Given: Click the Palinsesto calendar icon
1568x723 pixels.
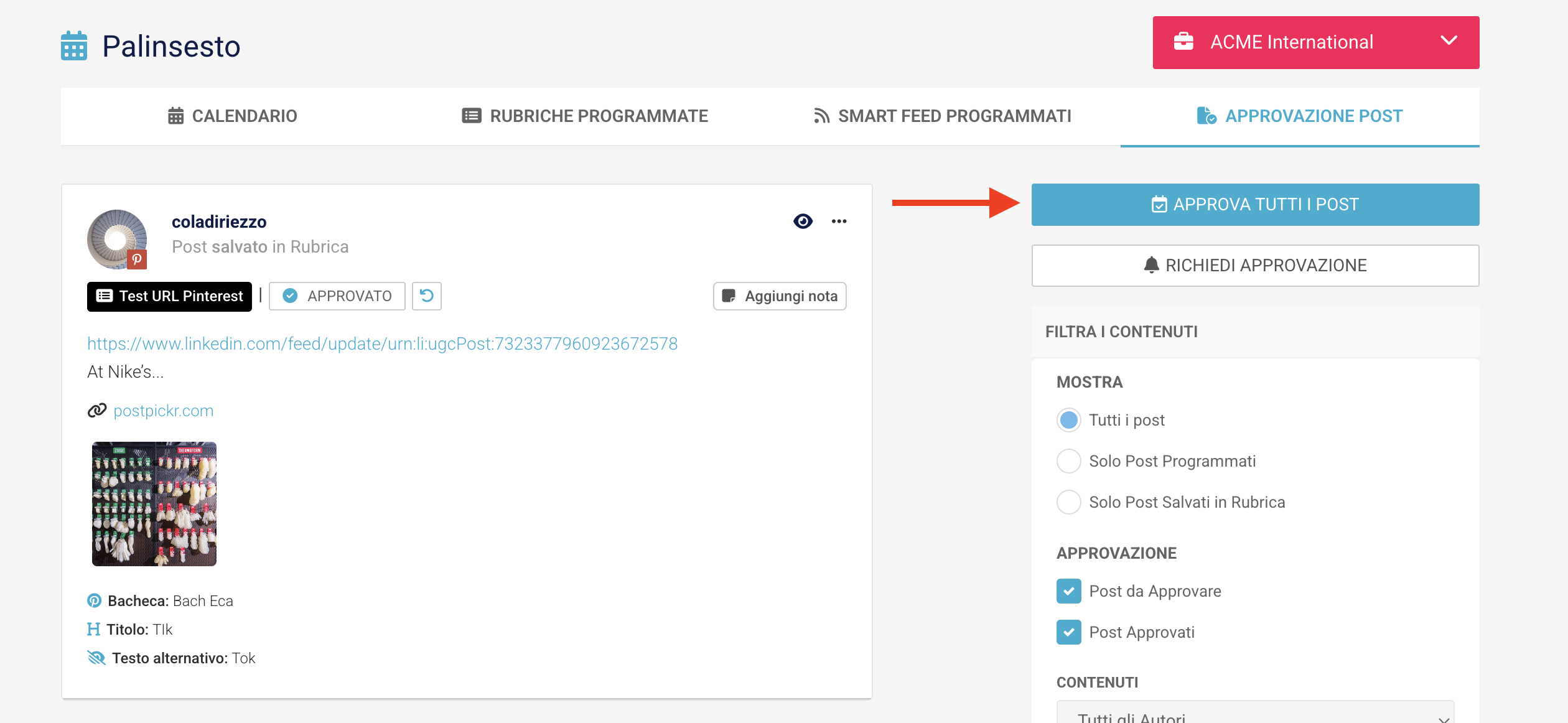Looking at the screenshot, I should [x=74, y=46].
